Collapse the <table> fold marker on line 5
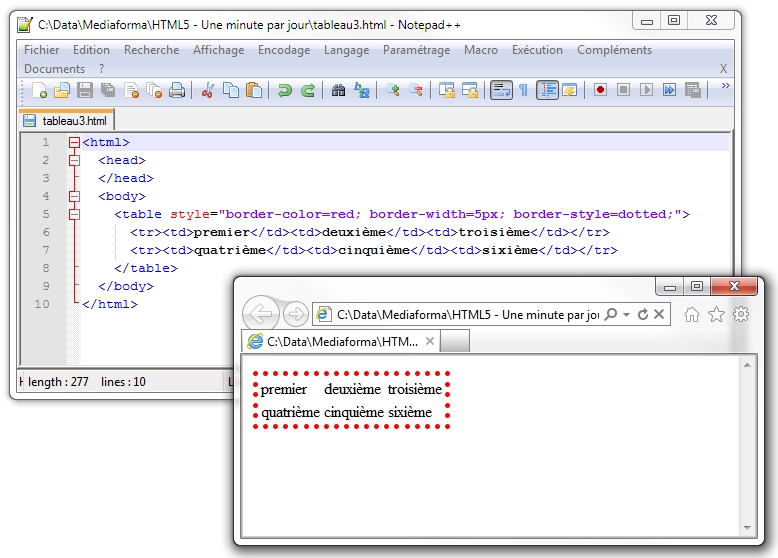Viewport: 778px width, 558px height. click(74, 214)
